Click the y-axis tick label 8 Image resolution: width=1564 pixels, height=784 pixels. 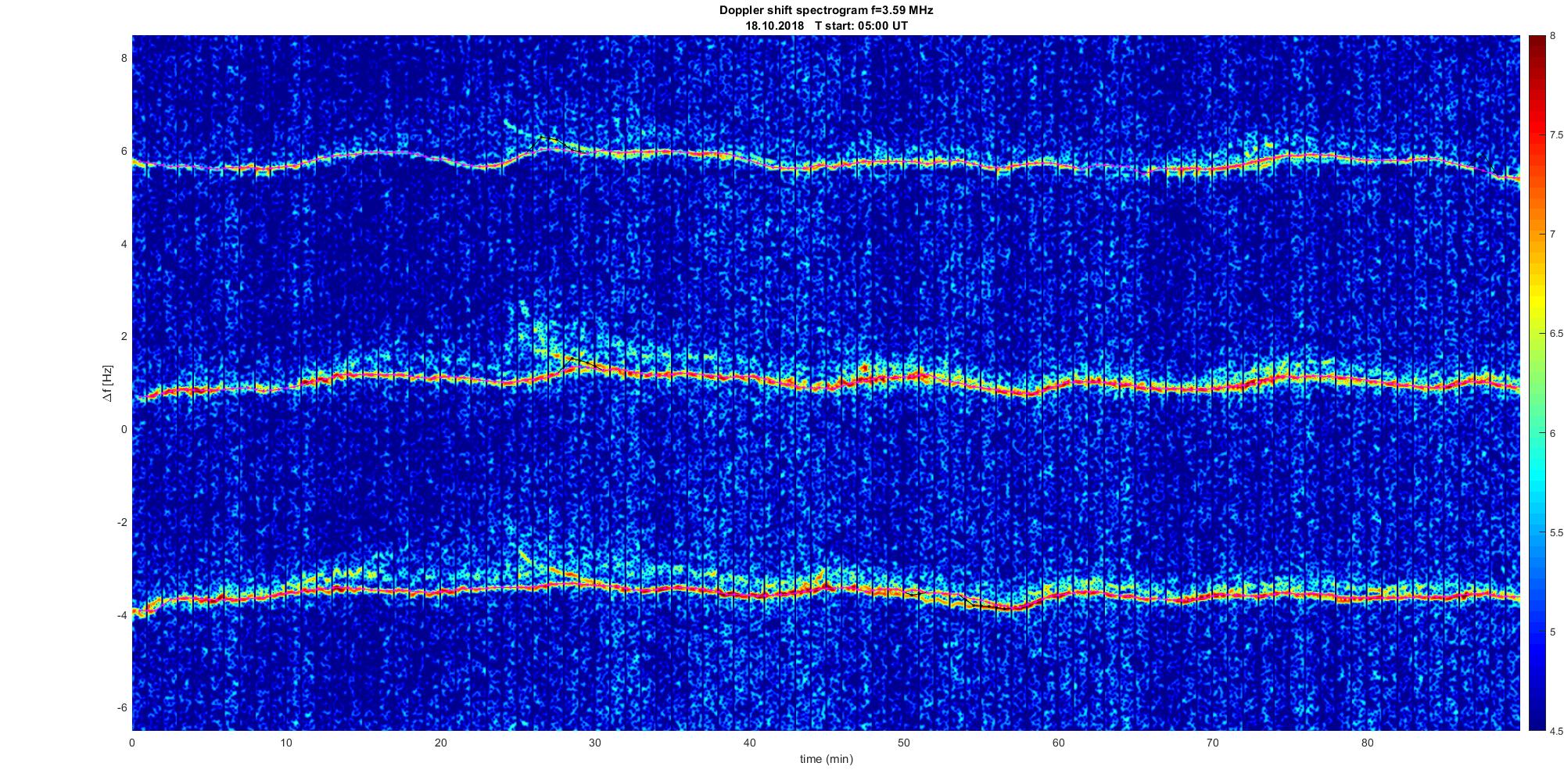(123, 58)
